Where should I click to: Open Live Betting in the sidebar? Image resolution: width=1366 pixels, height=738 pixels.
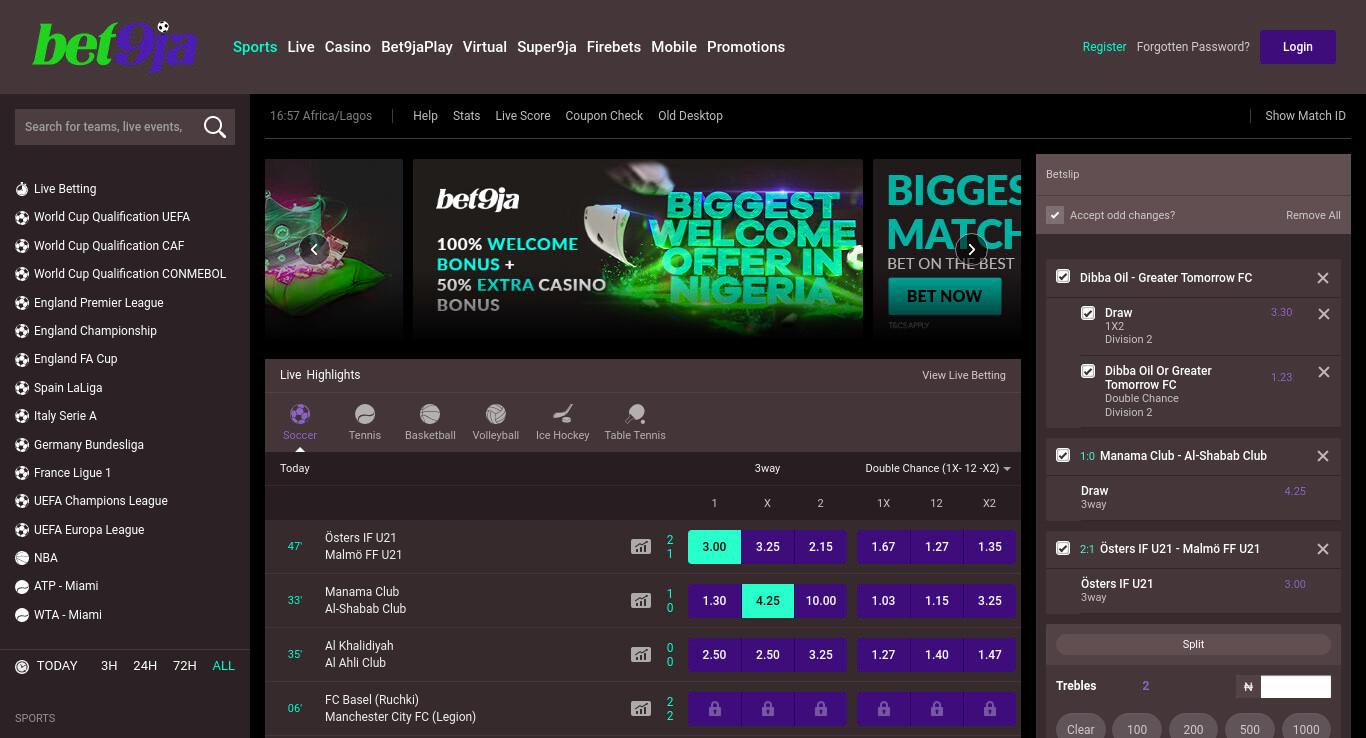pos(65,189)
